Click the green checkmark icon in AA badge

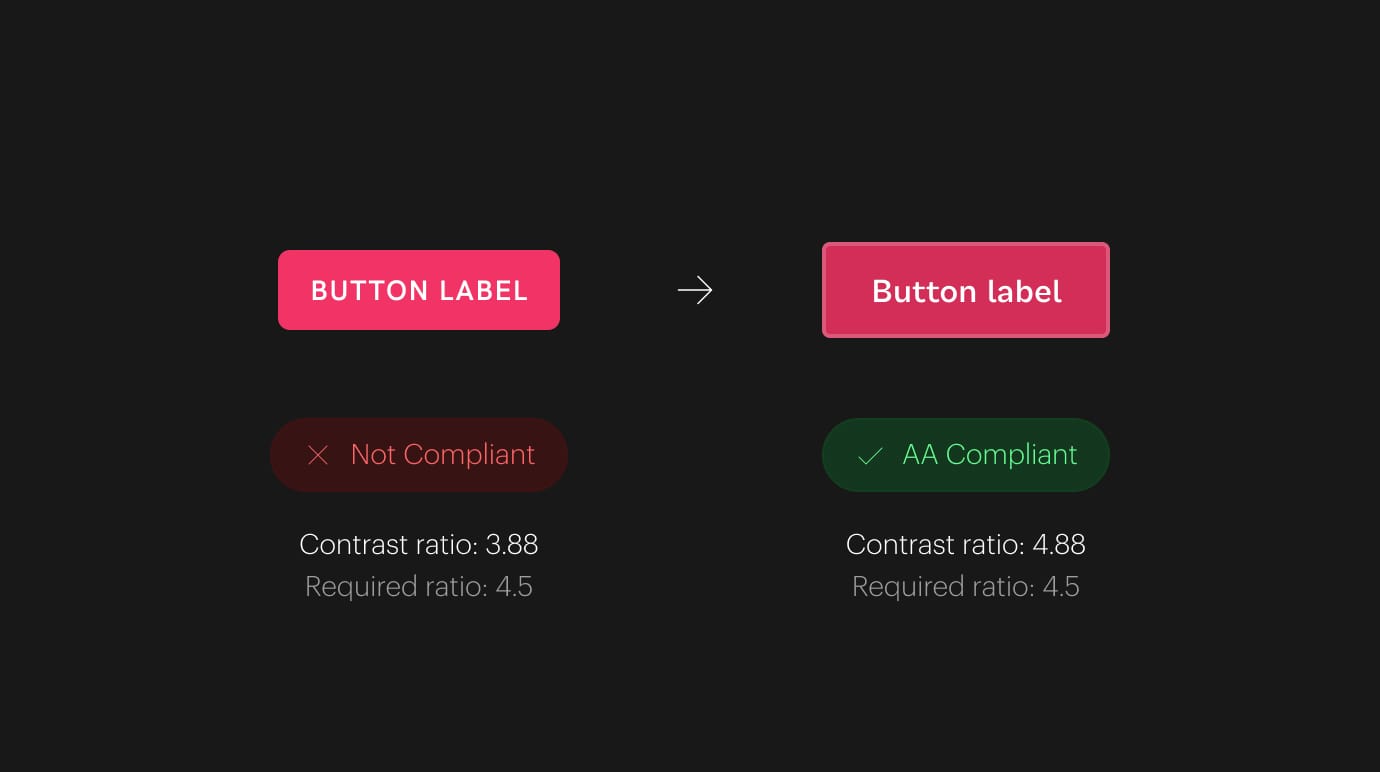click(x=870, y=456)
